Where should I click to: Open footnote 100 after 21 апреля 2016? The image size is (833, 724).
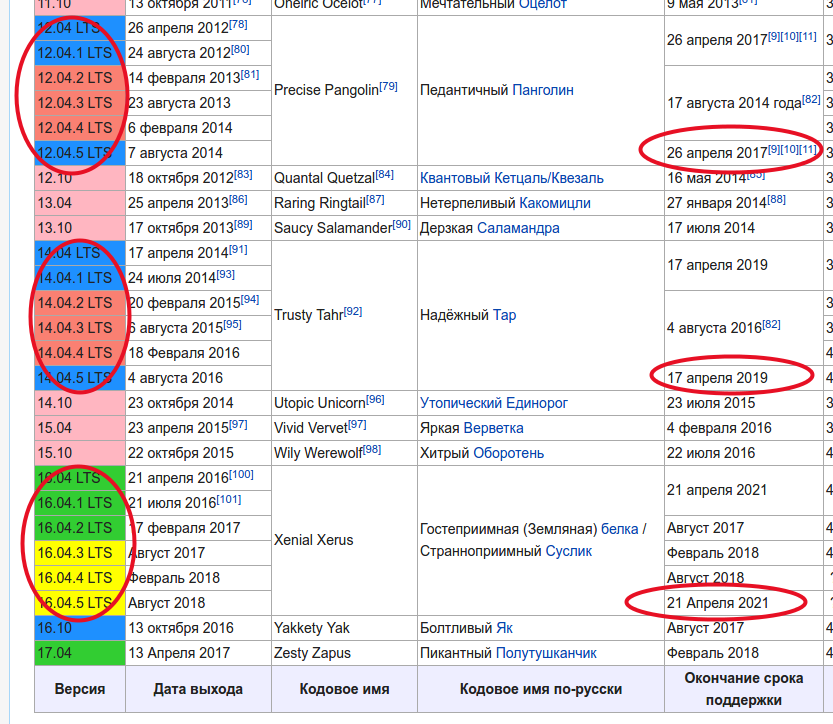[x=241, y=474]
